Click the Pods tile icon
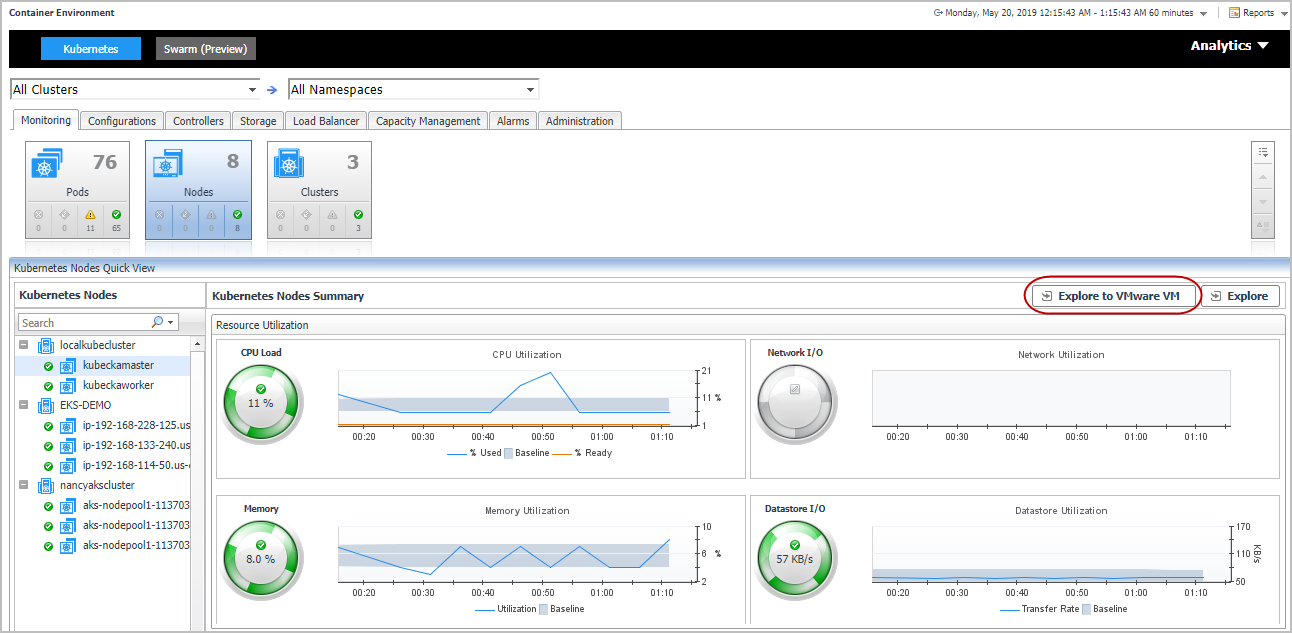This screenshot has width=1292, height=633. click(x=47, y=164)
